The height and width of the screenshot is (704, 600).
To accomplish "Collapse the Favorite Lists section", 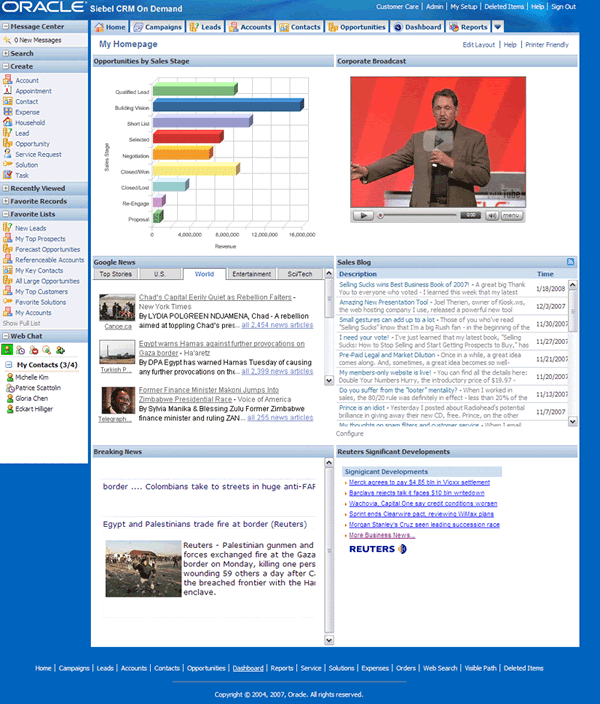I will [x=6, y=214].
